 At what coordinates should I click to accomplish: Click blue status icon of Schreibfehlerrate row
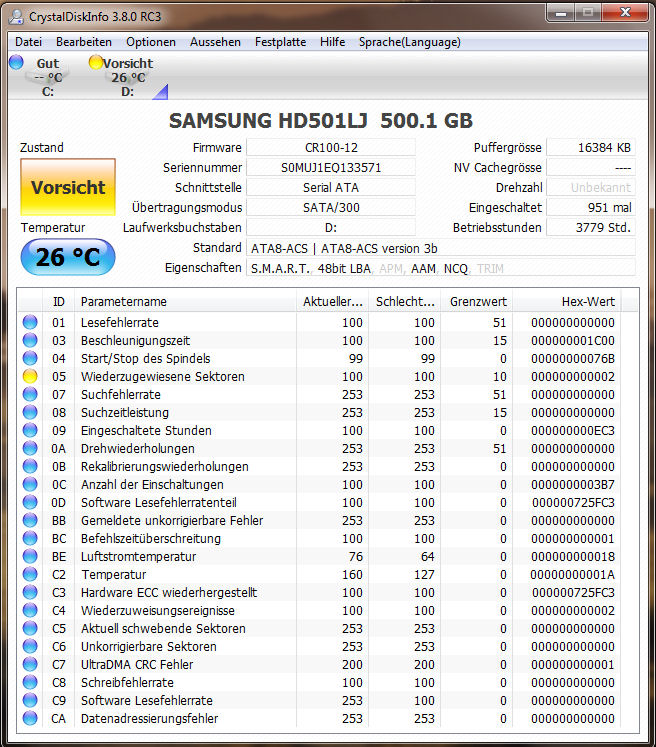click(x=30, y=682)
